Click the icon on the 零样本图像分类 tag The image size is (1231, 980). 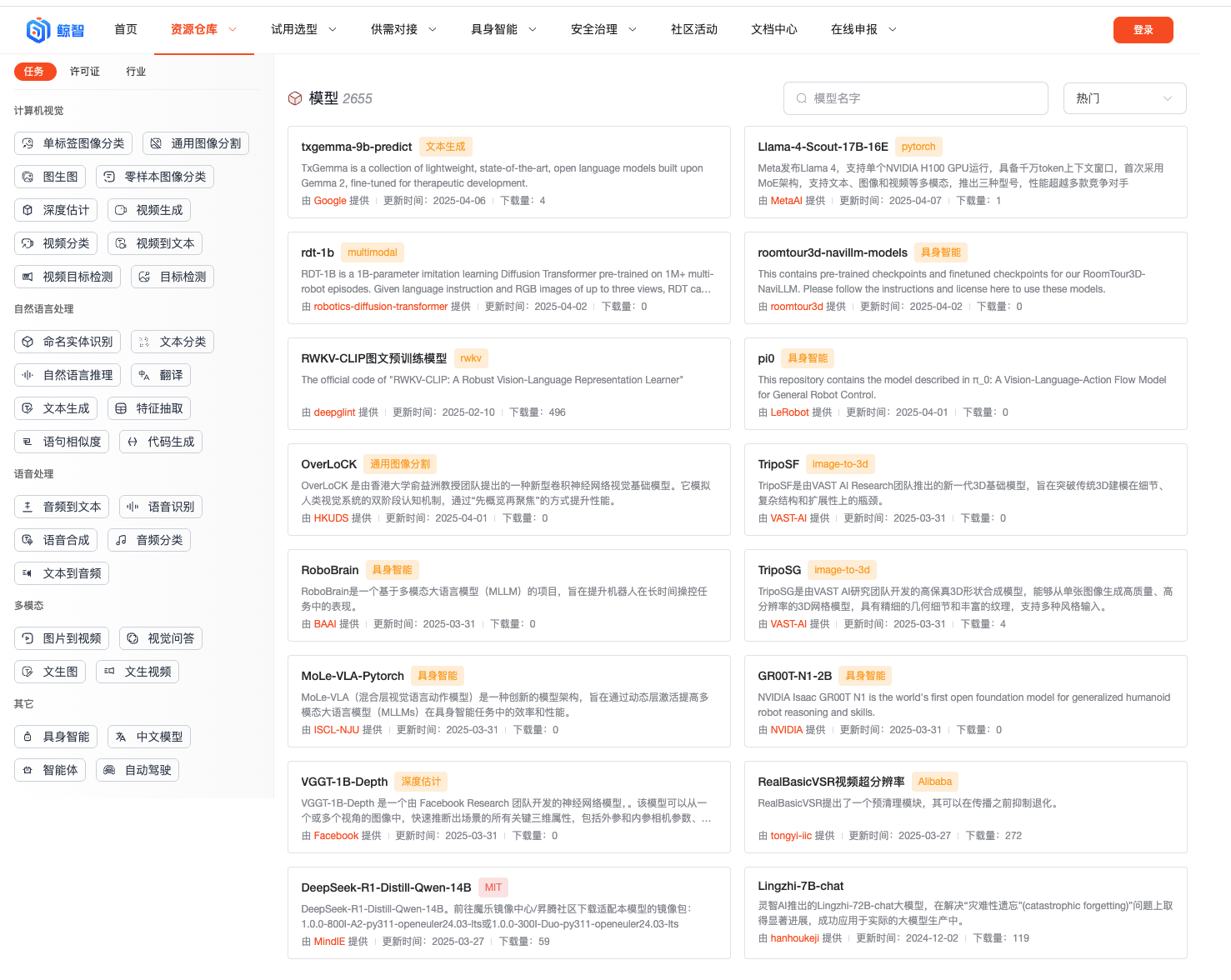click(x=109, y=177)
